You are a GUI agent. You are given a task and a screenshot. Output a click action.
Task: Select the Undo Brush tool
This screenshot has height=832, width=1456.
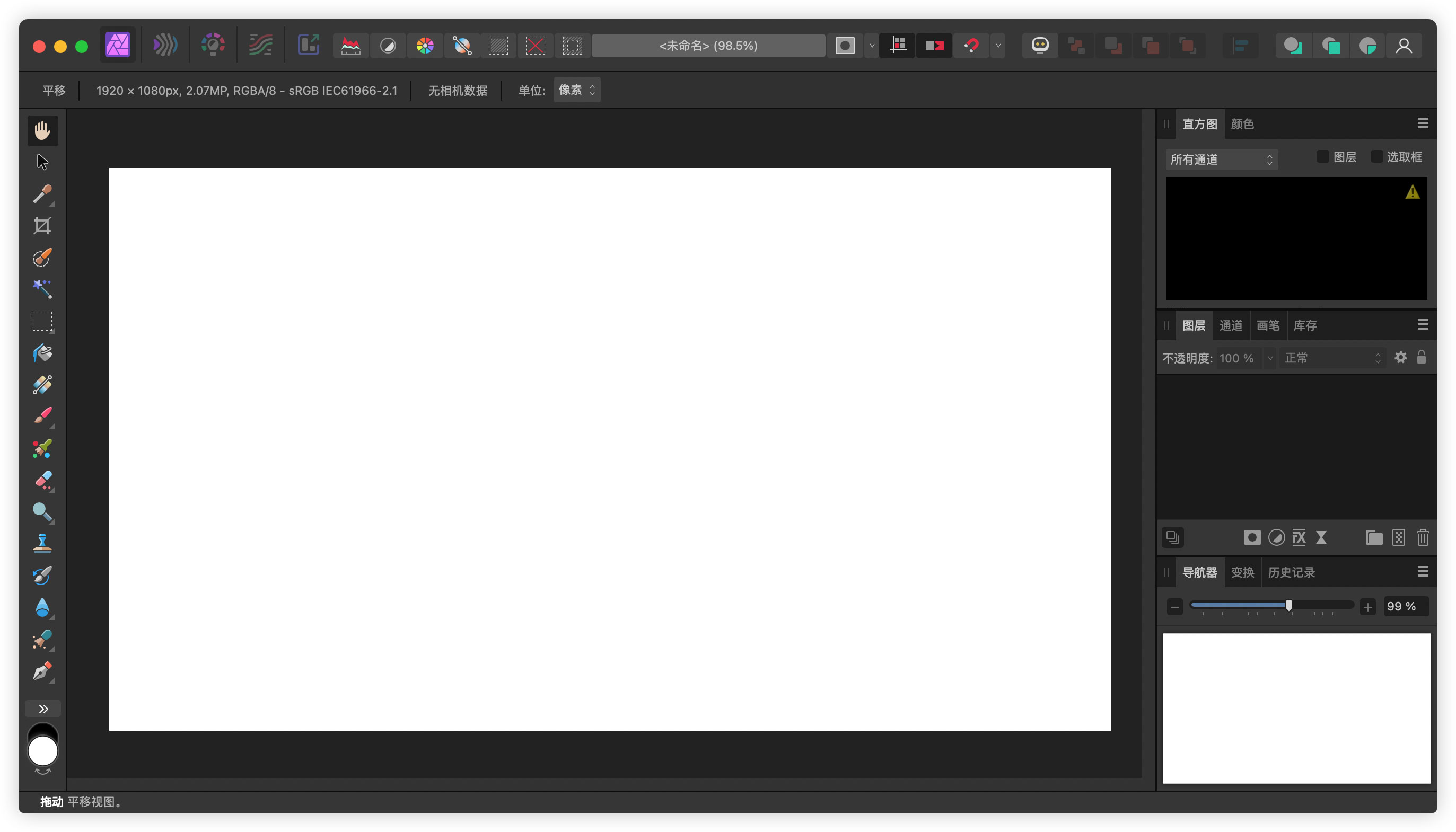[x=42, y=576]
